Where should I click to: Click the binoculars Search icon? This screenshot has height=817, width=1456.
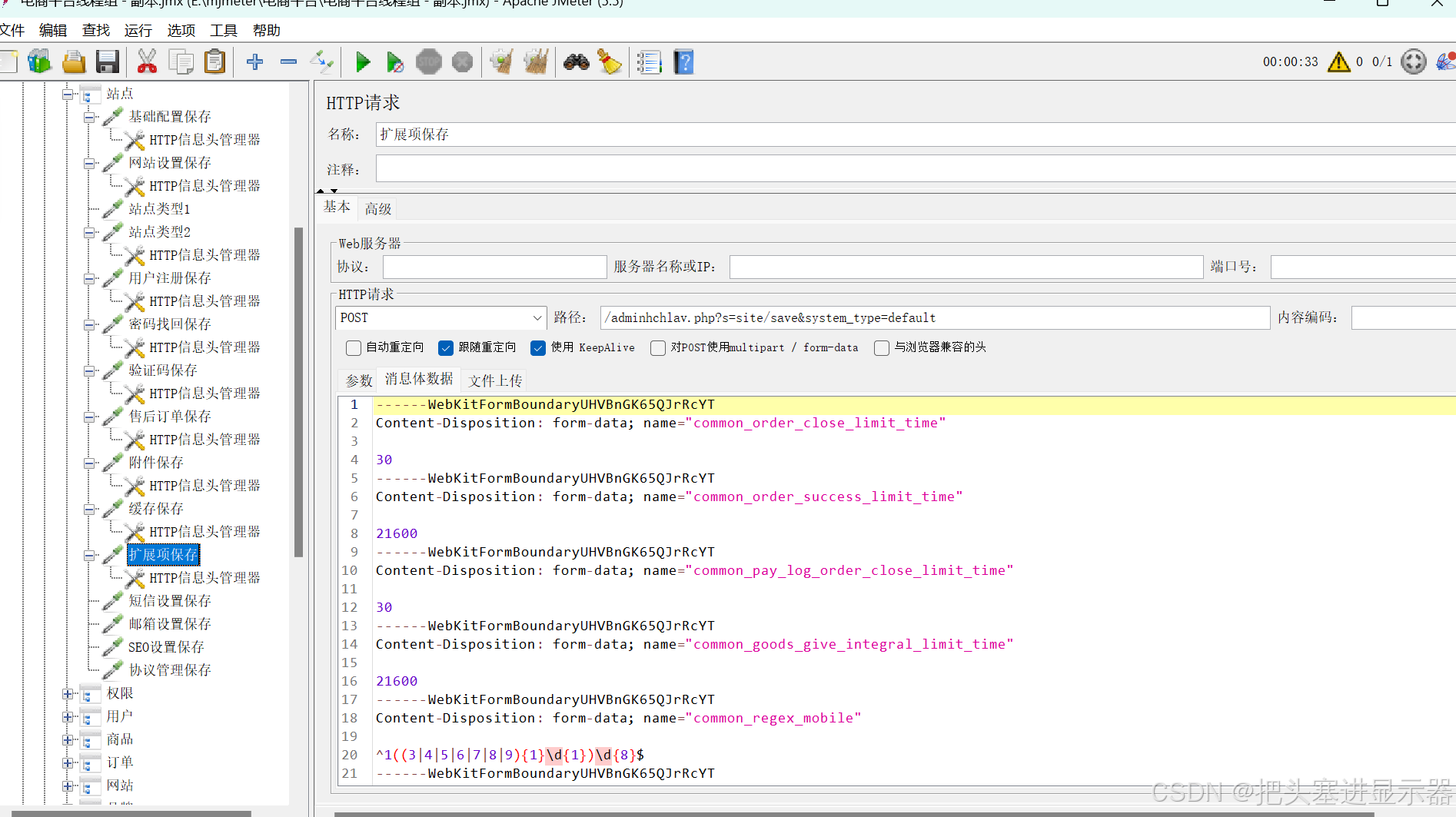[x=577, y=61]
